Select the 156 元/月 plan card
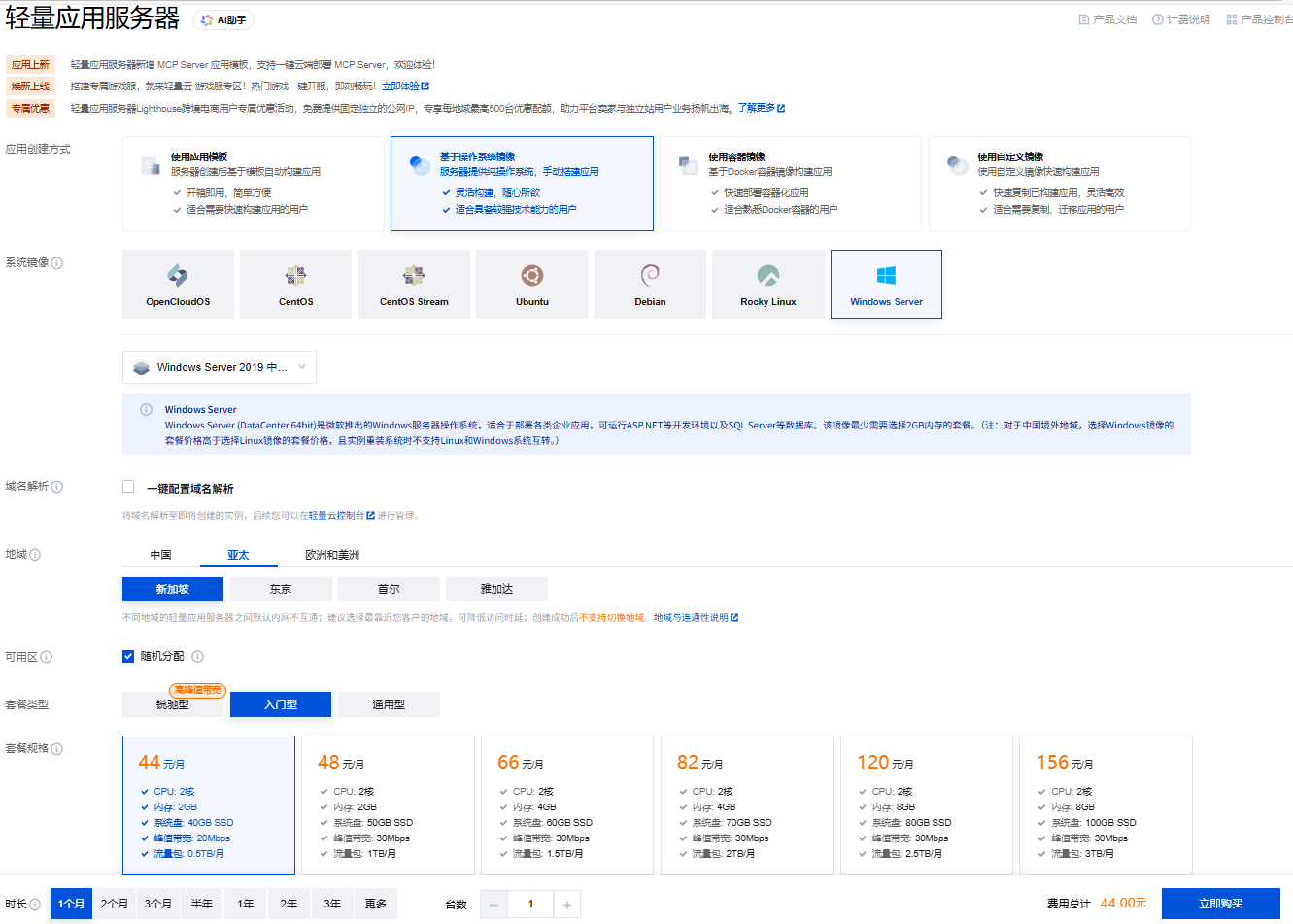Image resolution: width=1293 pixels, height=924 pixels. 1106,805
